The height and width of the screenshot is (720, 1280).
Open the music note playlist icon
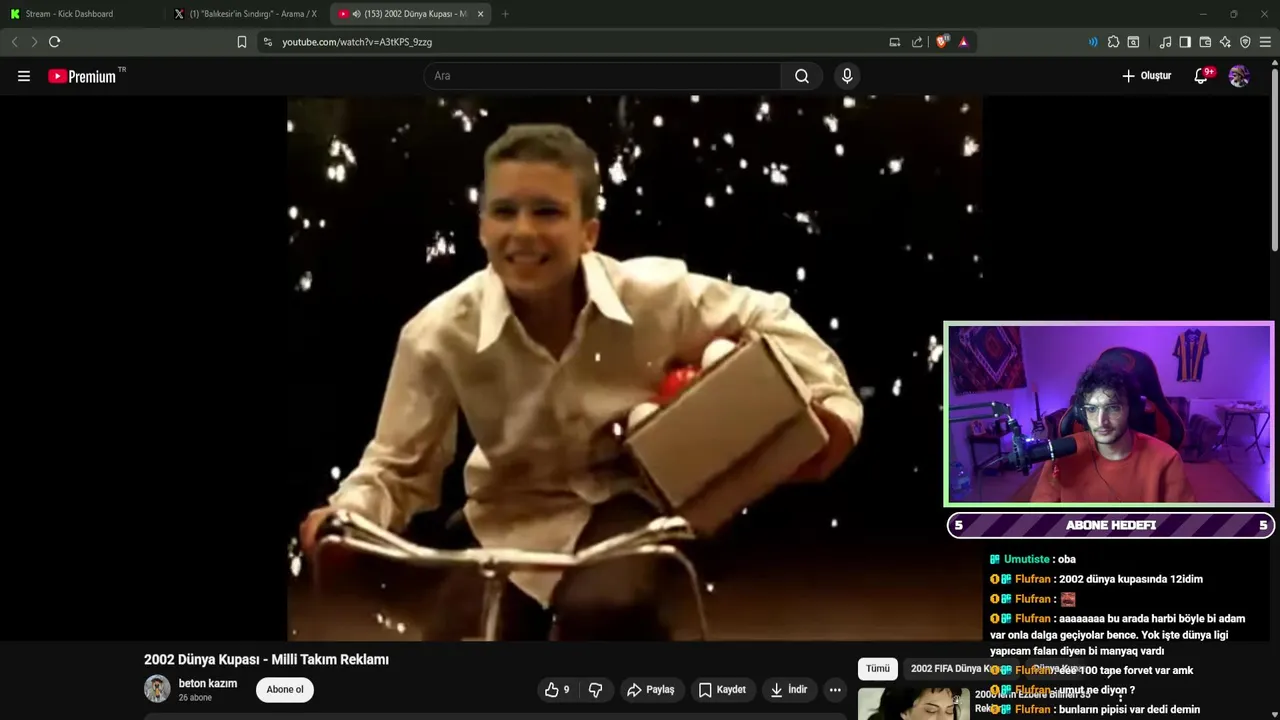coord(1165,42)
